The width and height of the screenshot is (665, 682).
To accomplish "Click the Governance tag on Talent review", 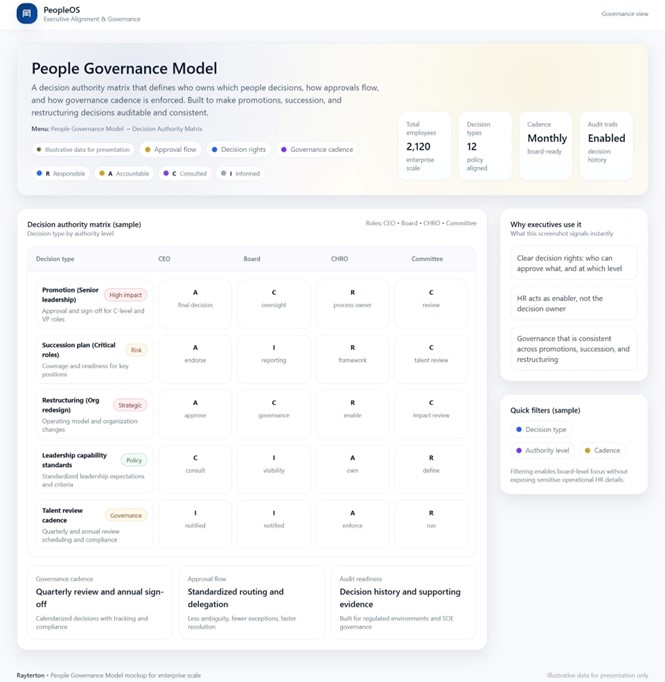I will pyautogui.click(x=126, y=515).
